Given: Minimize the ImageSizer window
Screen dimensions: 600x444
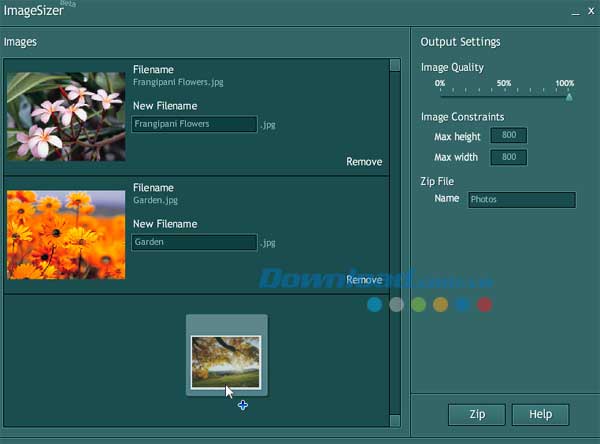Looking at the screenshot, I should 576,12.
